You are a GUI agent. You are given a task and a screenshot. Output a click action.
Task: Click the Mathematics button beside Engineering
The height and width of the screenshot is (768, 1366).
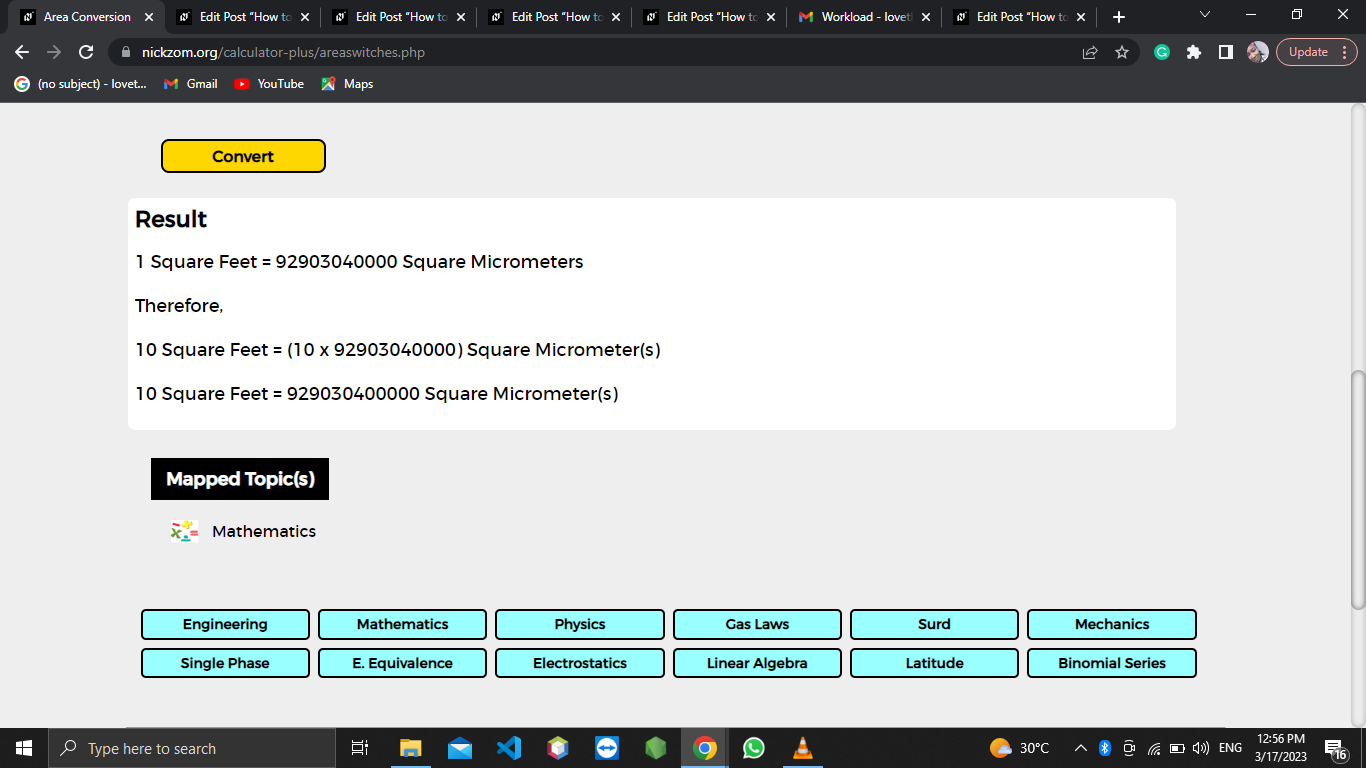pyautogui.click(x=402, y=624)
